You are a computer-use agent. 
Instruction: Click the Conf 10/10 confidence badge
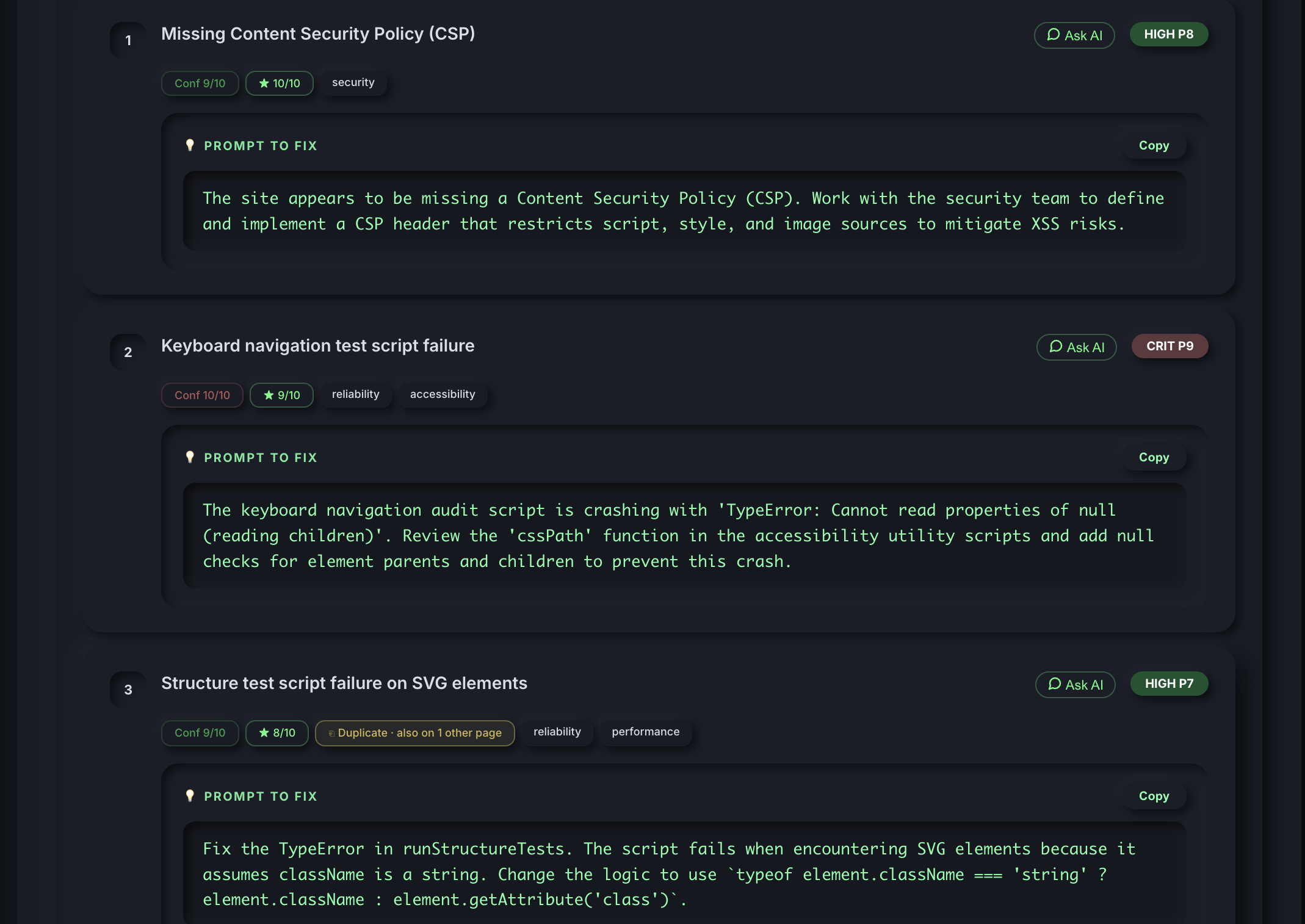202,395
